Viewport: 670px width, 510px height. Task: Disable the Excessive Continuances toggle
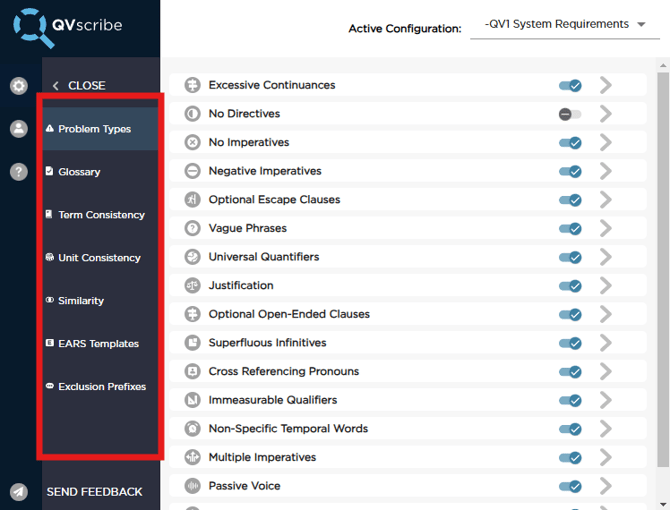570,86
